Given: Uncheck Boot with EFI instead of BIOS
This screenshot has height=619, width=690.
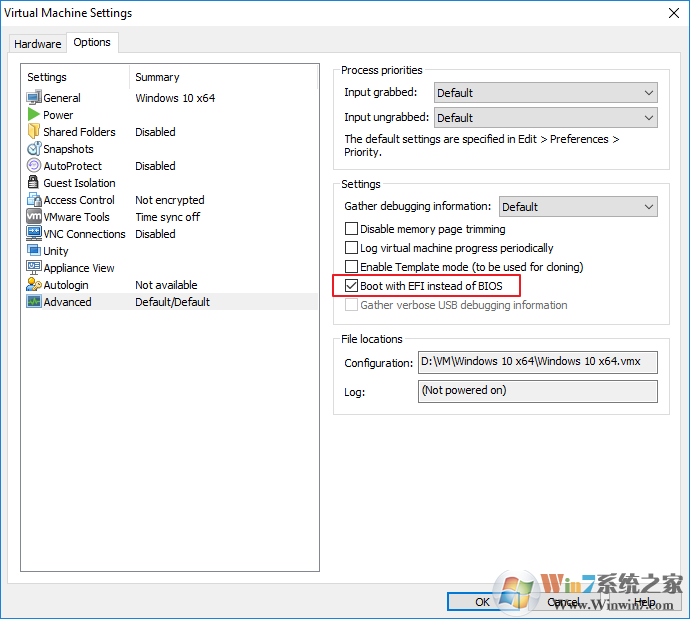Looking at the screenshot, I should pyautogui.click(x=351, y=286).
